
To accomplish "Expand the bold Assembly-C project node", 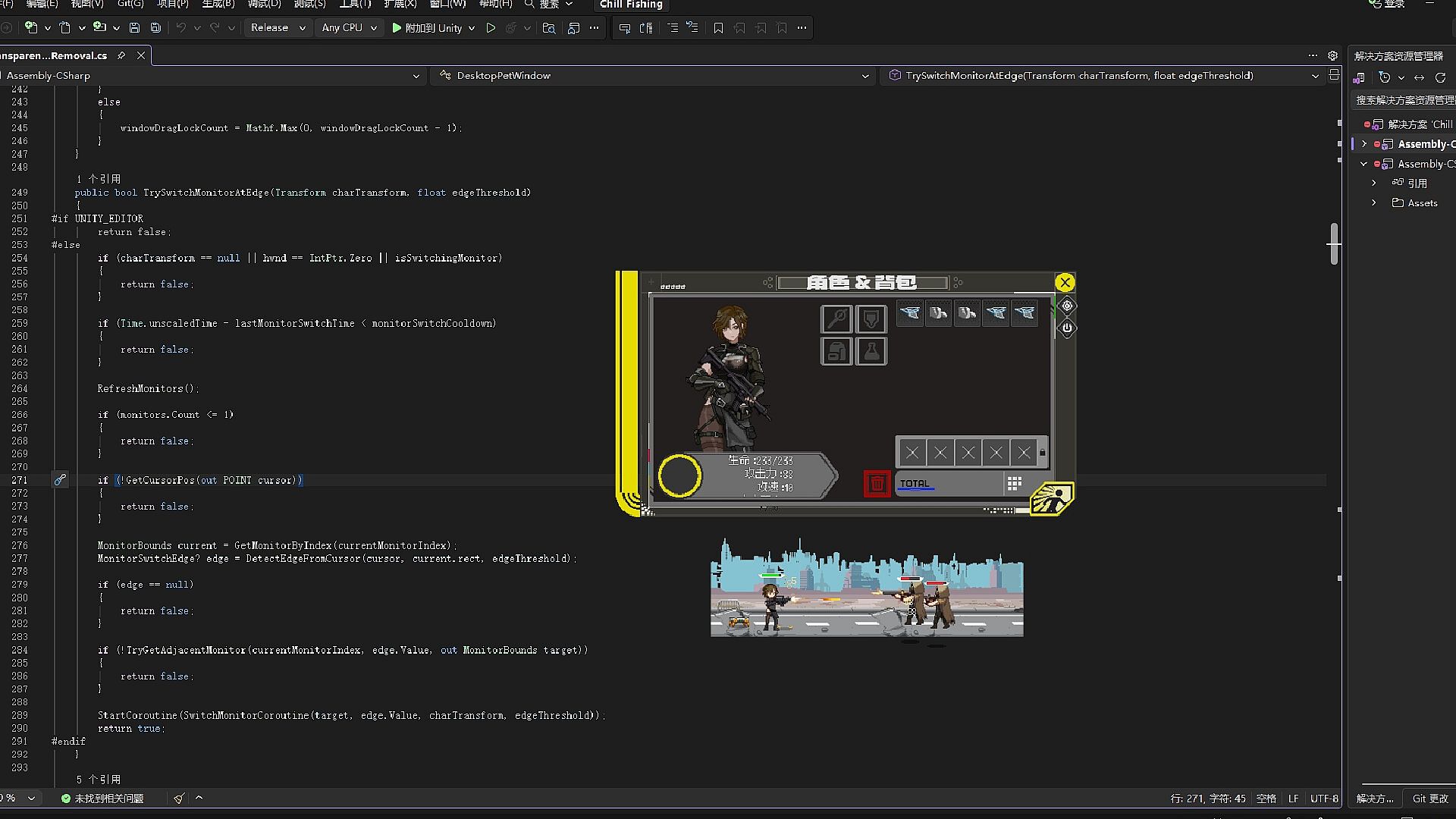I will coord(1364,143).
